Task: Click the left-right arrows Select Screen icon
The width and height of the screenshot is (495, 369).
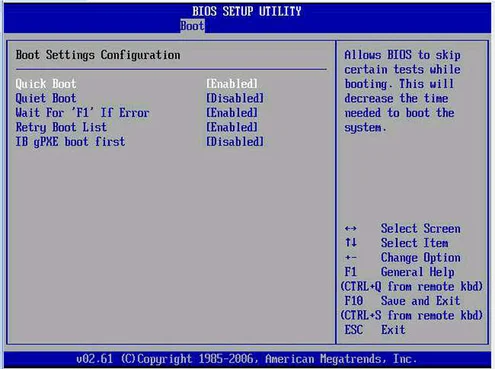Action: [x=350, y=229]
